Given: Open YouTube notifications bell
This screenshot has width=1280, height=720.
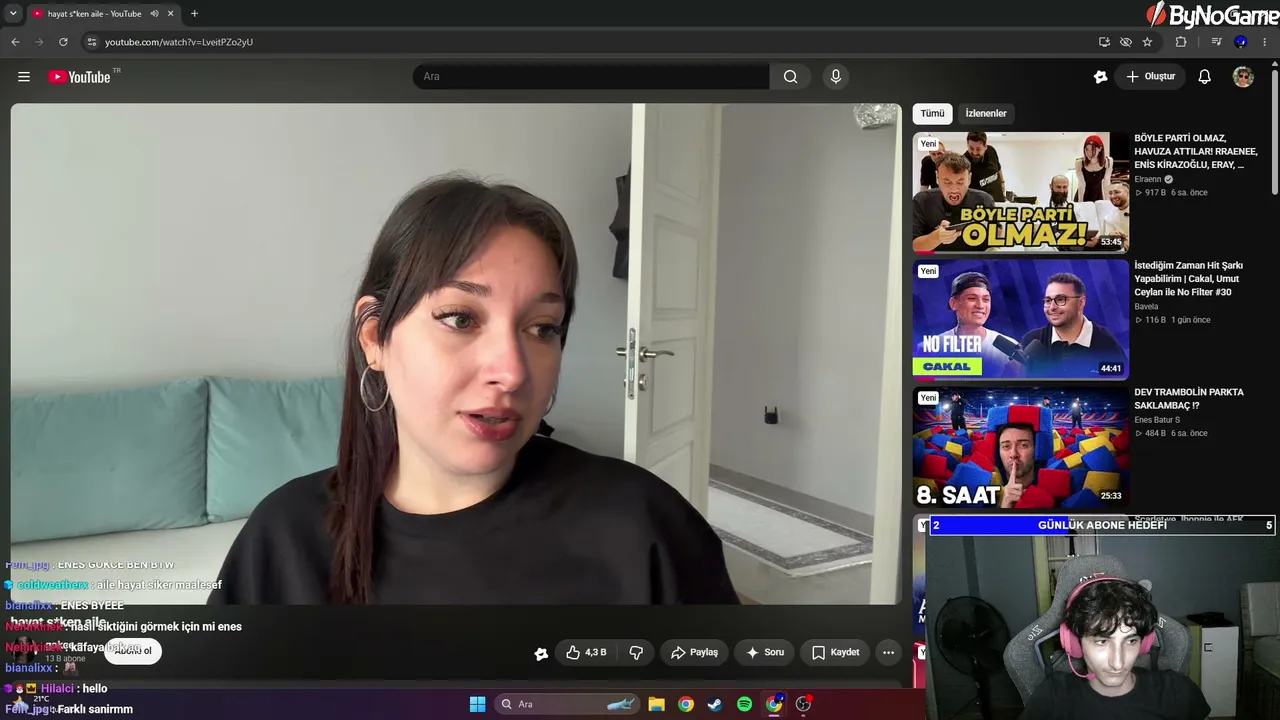Looking at the screenshot, I should pos(1205,77).
